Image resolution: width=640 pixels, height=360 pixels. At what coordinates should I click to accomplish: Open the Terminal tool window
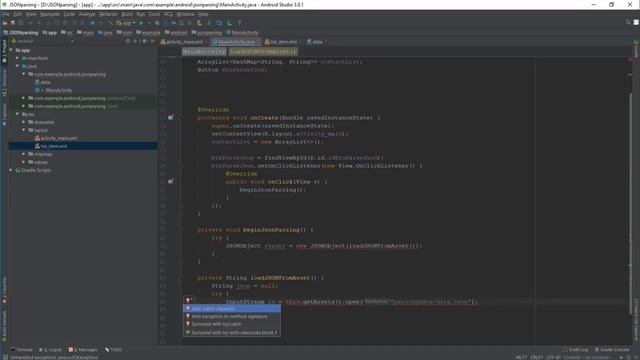point(22,350)
